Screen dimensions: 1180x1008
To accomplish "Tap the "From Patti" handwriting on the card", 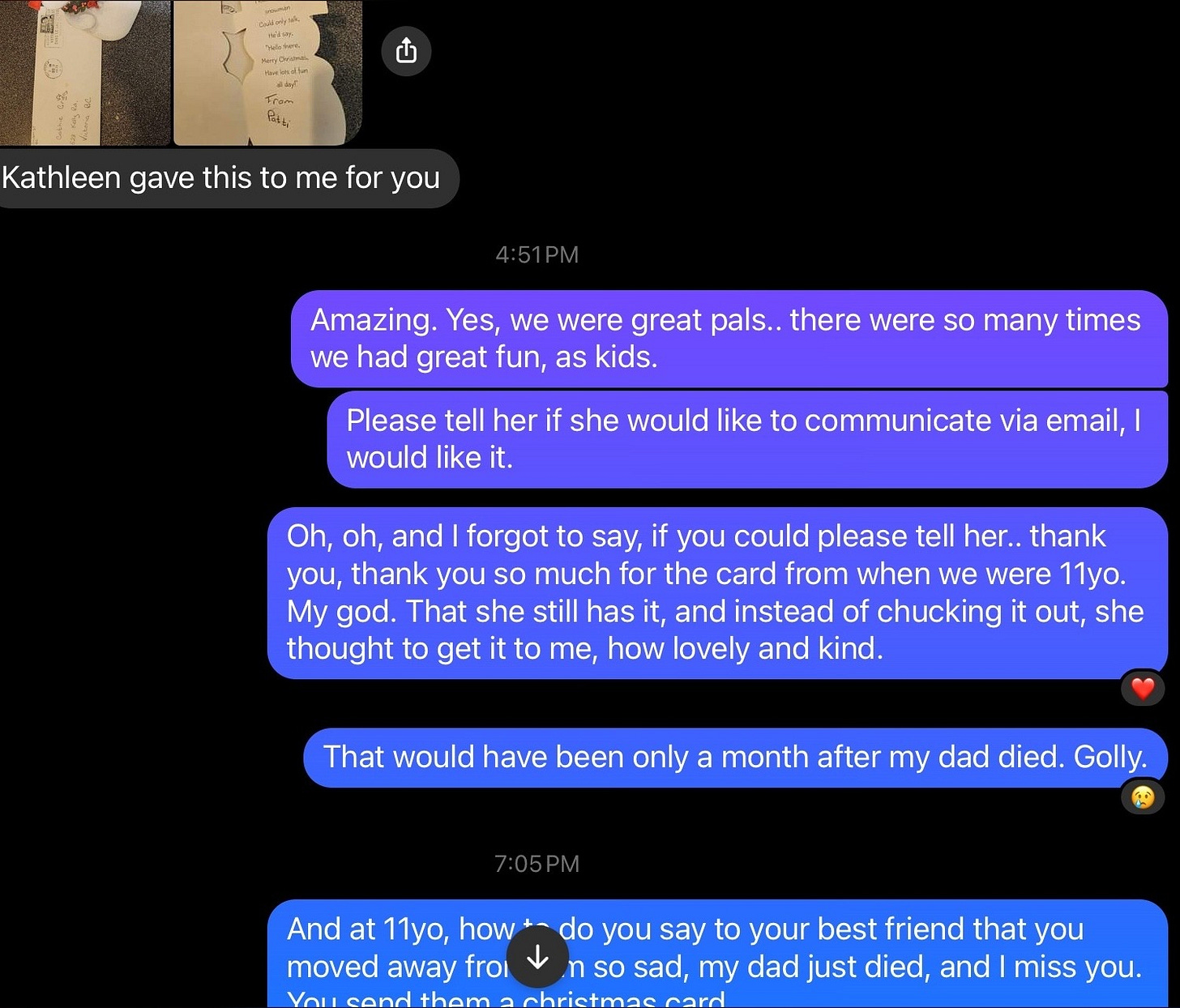I will [x=280, y=111].
